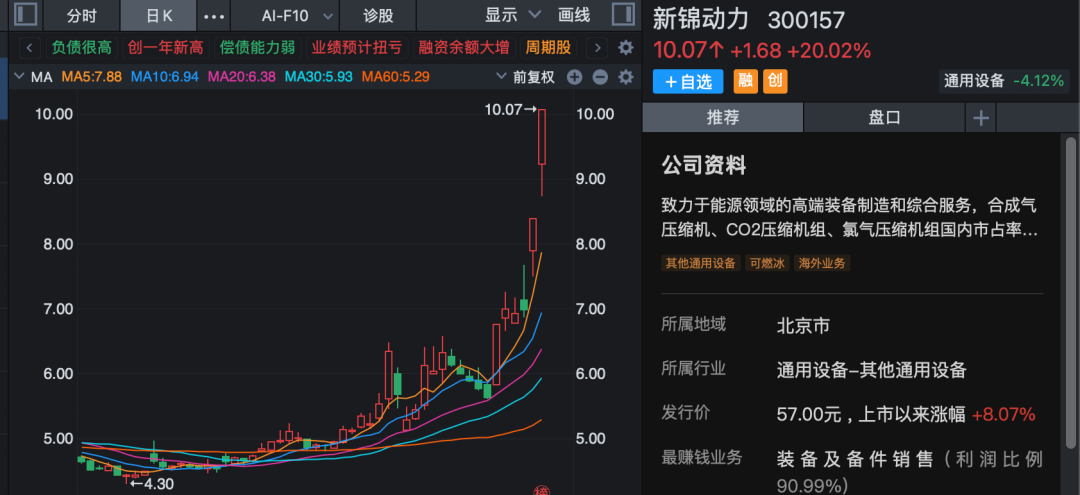Click the orange 创 ChiNext badge

tap(775, 82)
